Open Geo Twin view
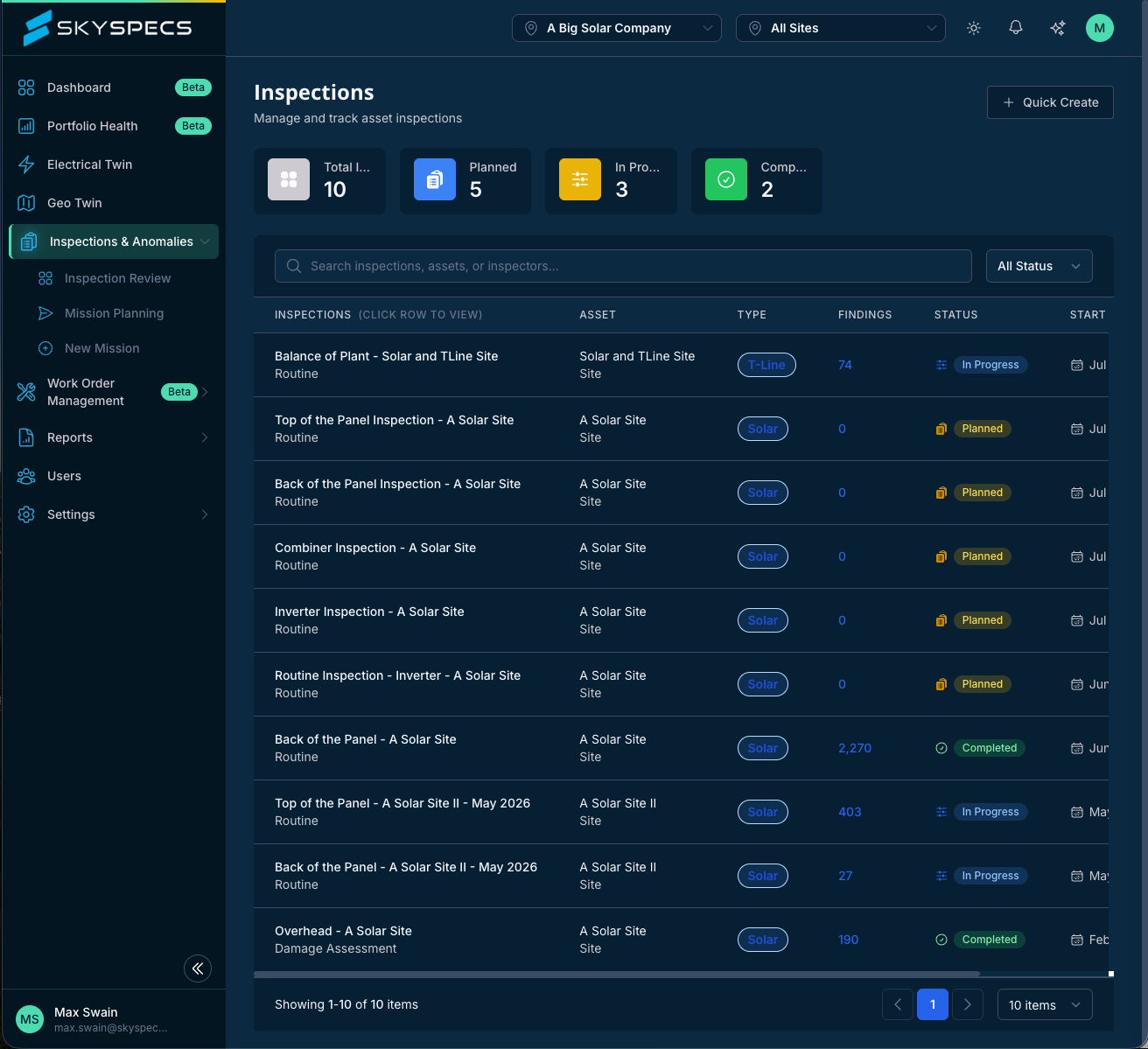This screenshot has width=1148, height=1049. click(x=114, y=203)
